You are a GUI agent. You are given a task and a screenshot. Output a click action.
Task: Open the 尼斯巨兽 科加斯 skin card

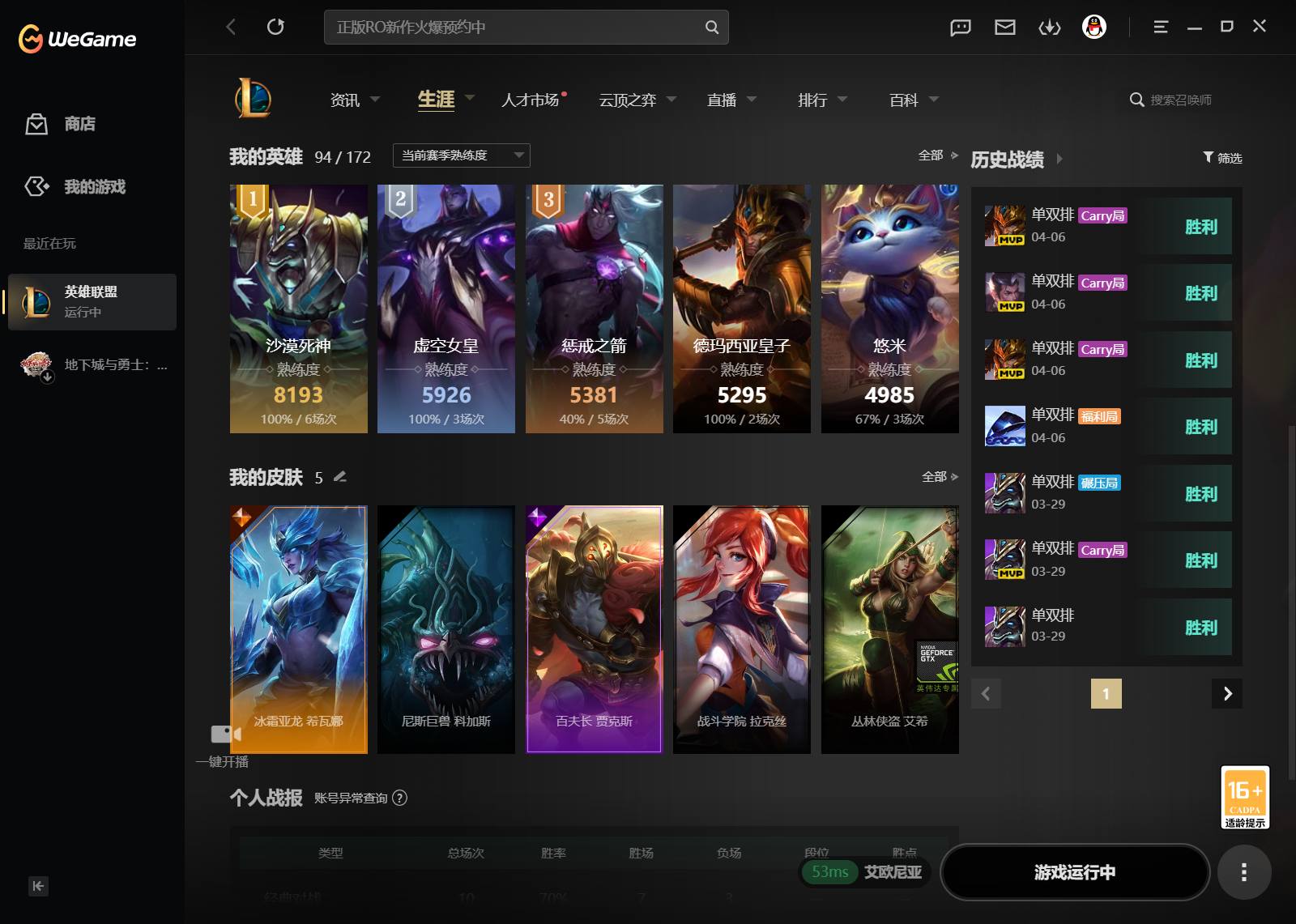tap(446, 629)
